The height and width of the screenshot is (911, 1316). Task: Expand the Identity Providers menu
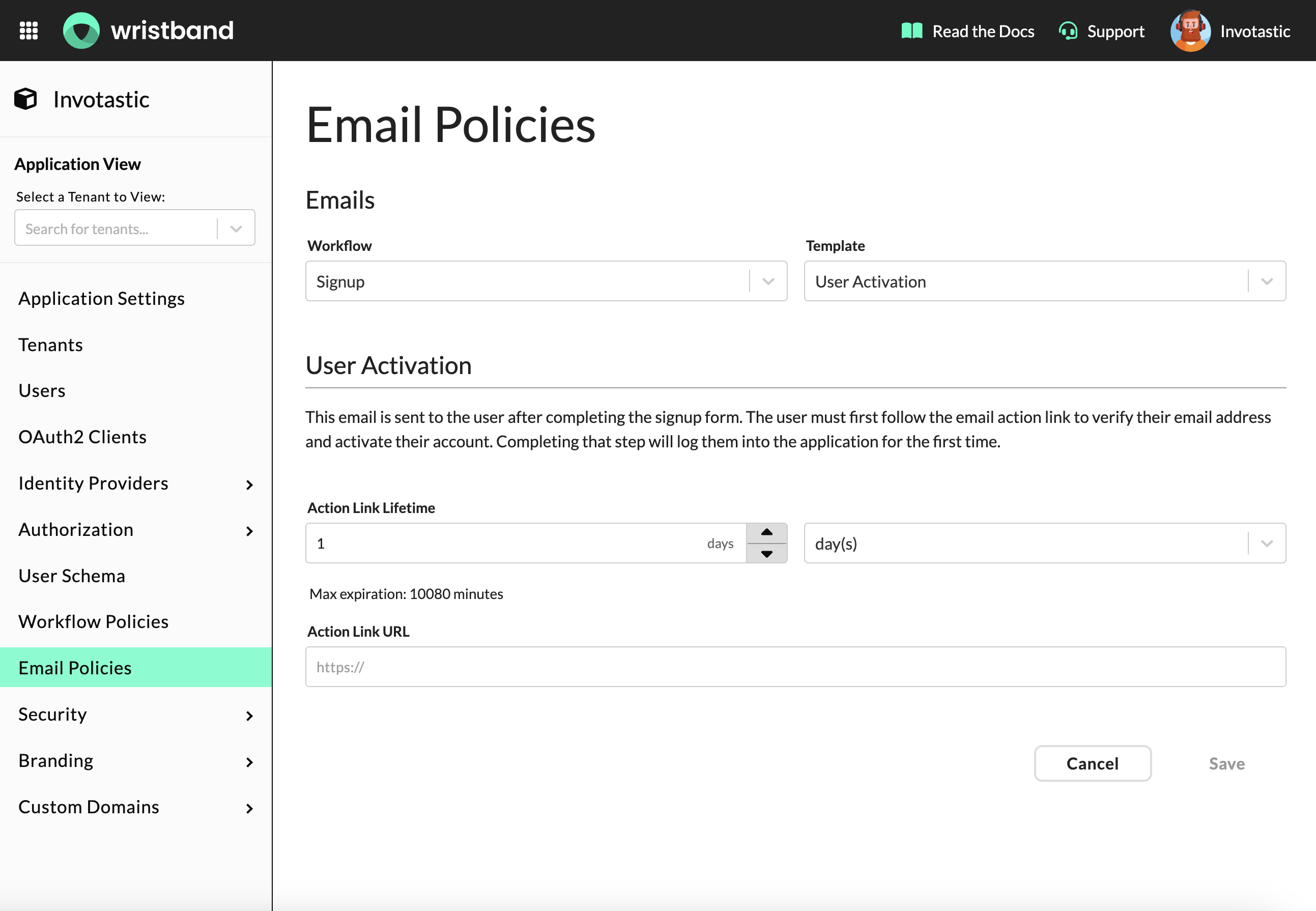[x=249, y=485]
